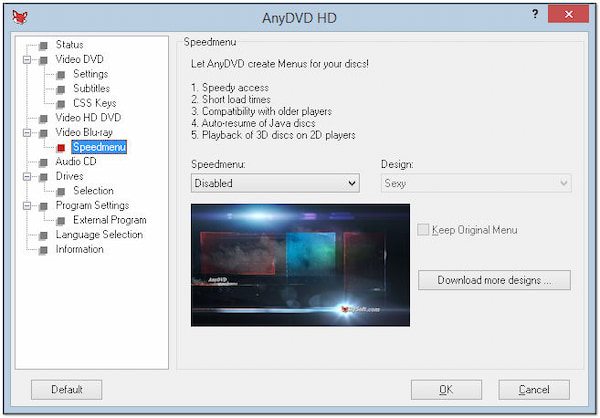Collapse the Video Blu-ray tree node
The image size is (600, 418).
pyautogui.click(x=27, y=133)
